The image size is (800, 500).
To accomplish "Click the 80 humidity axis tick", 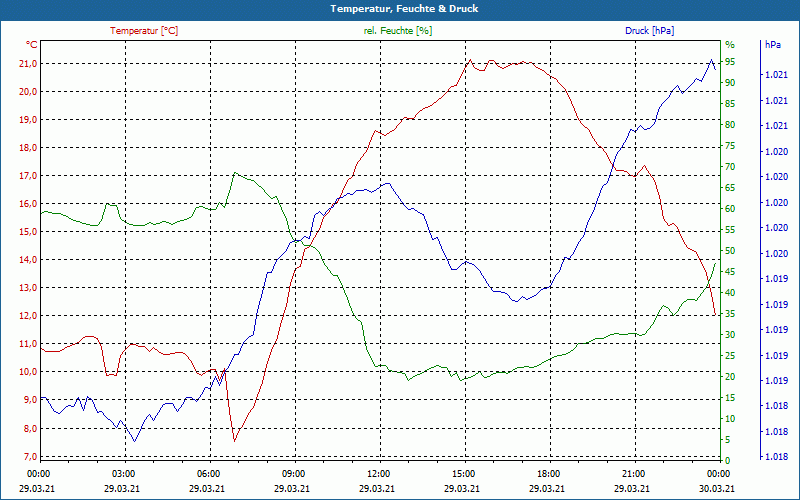I will click(730, 125).
